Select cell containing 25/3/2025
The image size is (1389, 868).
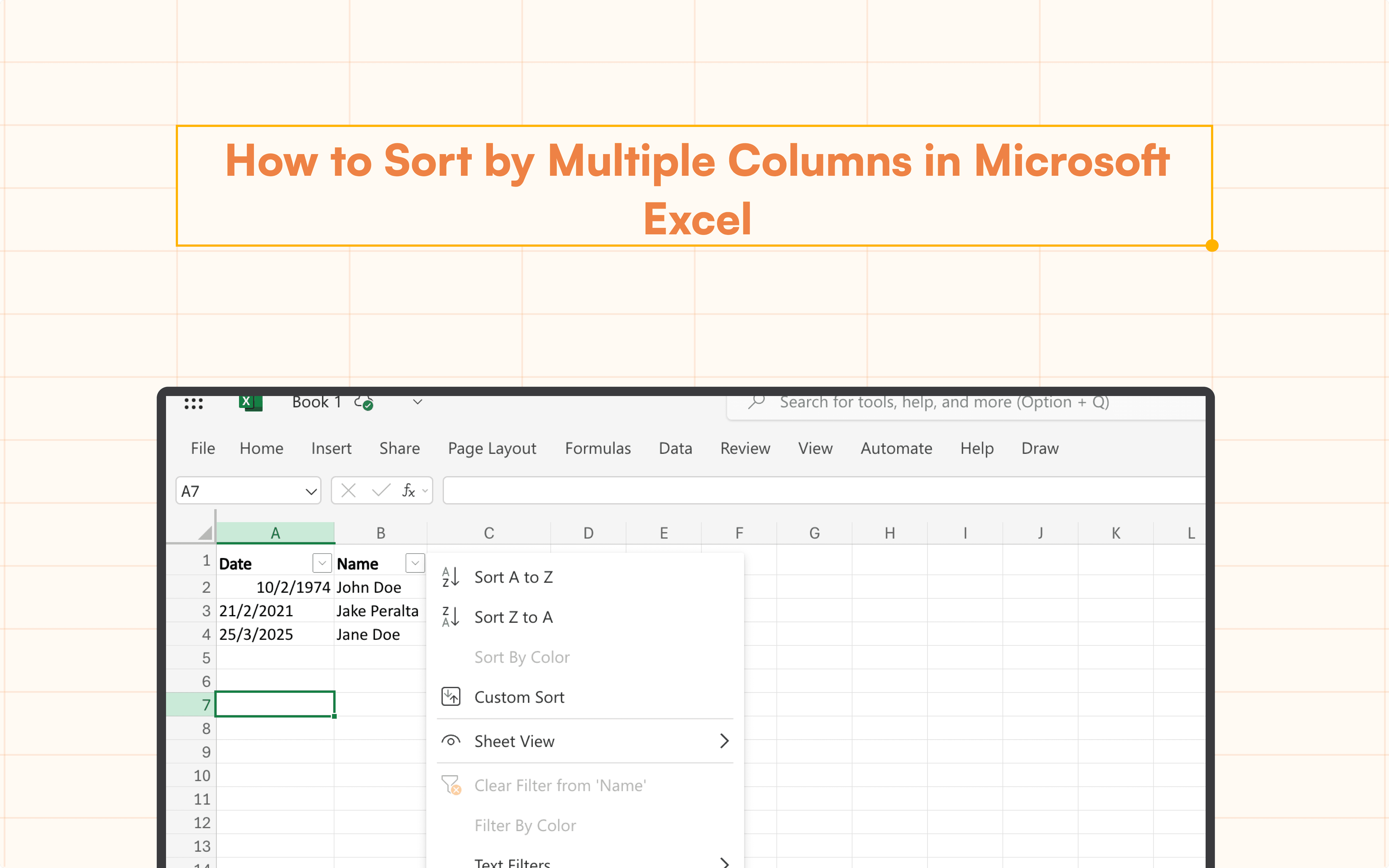[x=276, y=634]
